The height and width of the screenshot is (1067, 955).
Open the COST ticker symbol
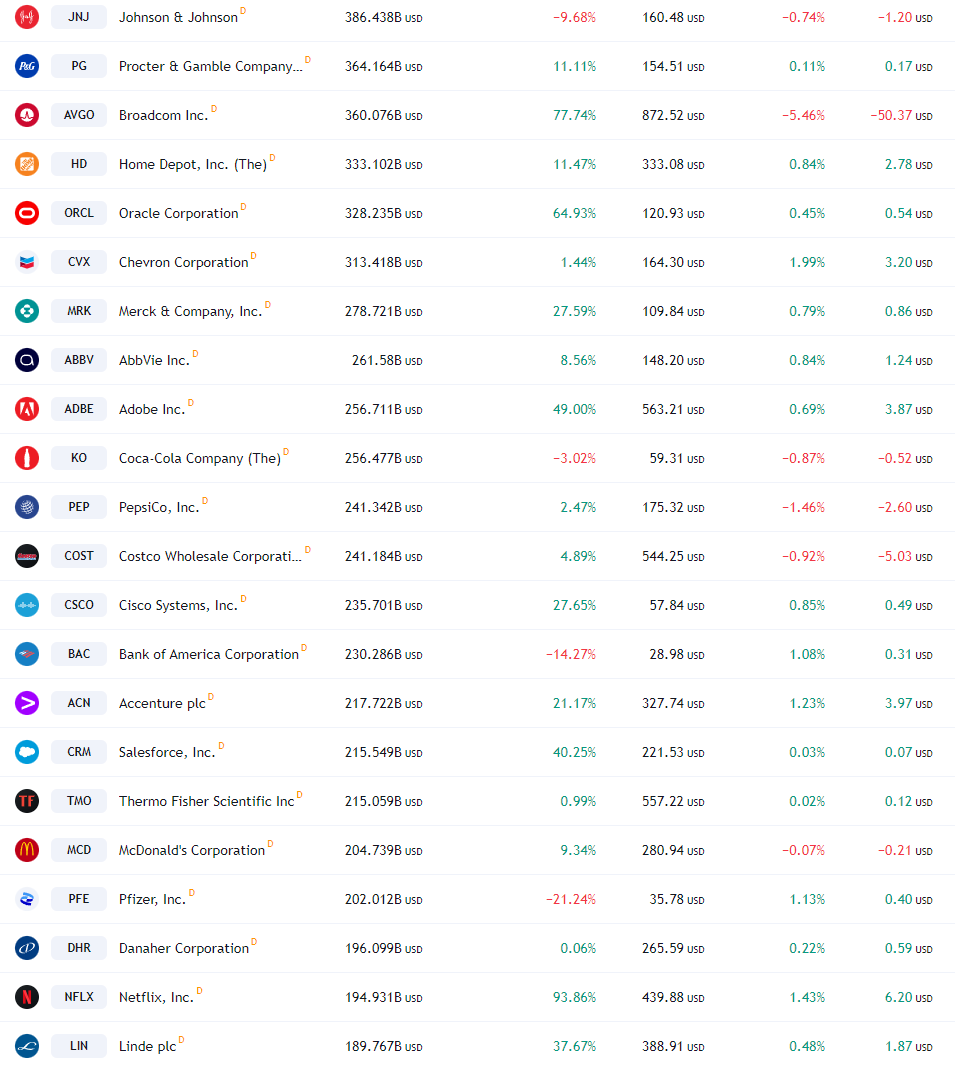(79, 556)
